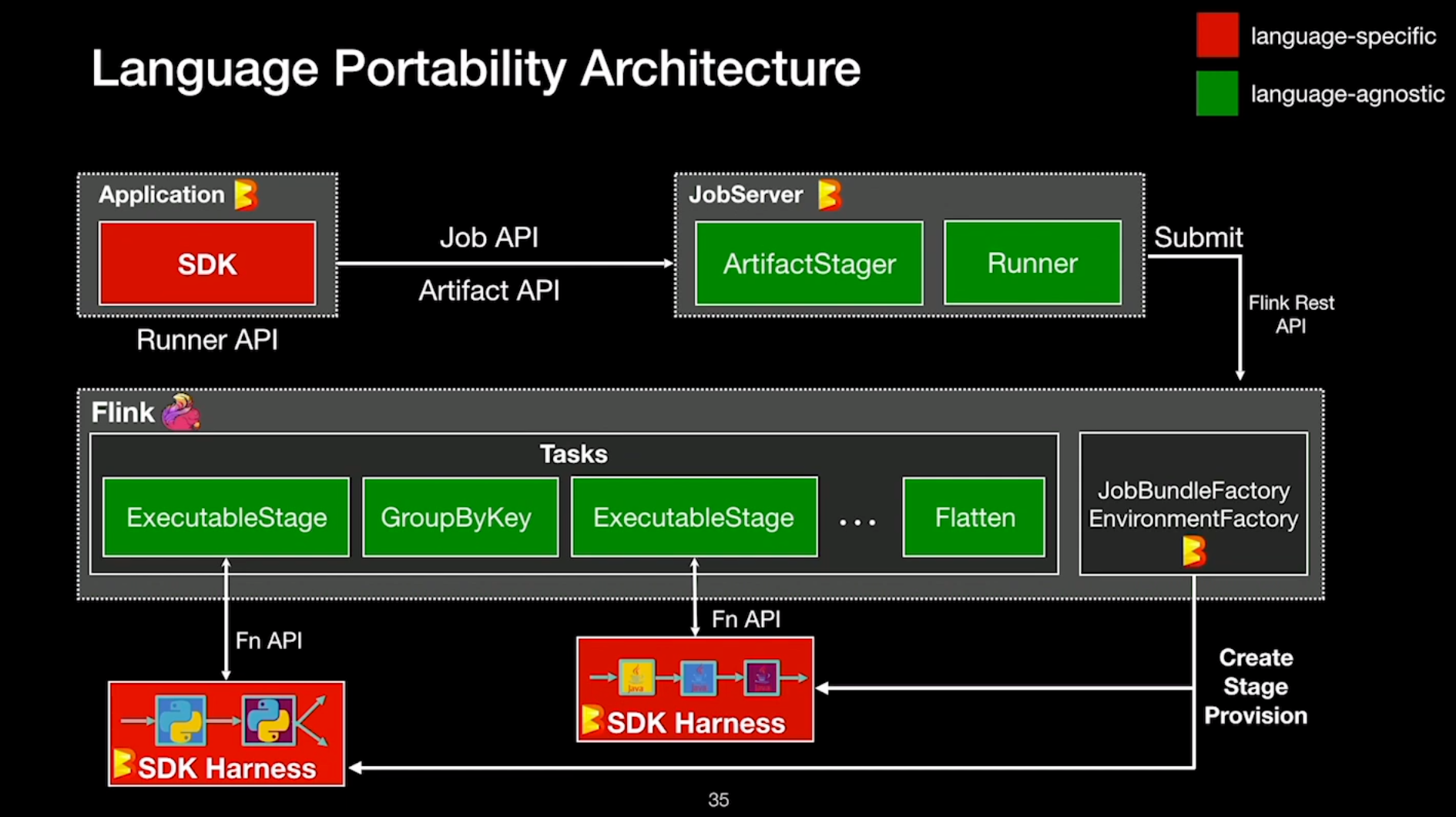Select the ArtifactStager box
Screen dimensions: 1456x817
[x=809, y=264]
